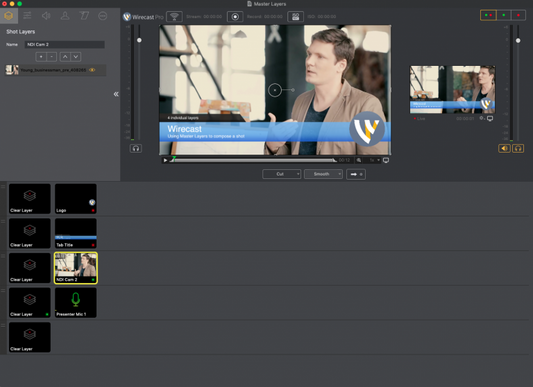Select Clear Layer shot on NDI Cam 2 row
This screenshot has height=387, width=533.
coord(30,268)
